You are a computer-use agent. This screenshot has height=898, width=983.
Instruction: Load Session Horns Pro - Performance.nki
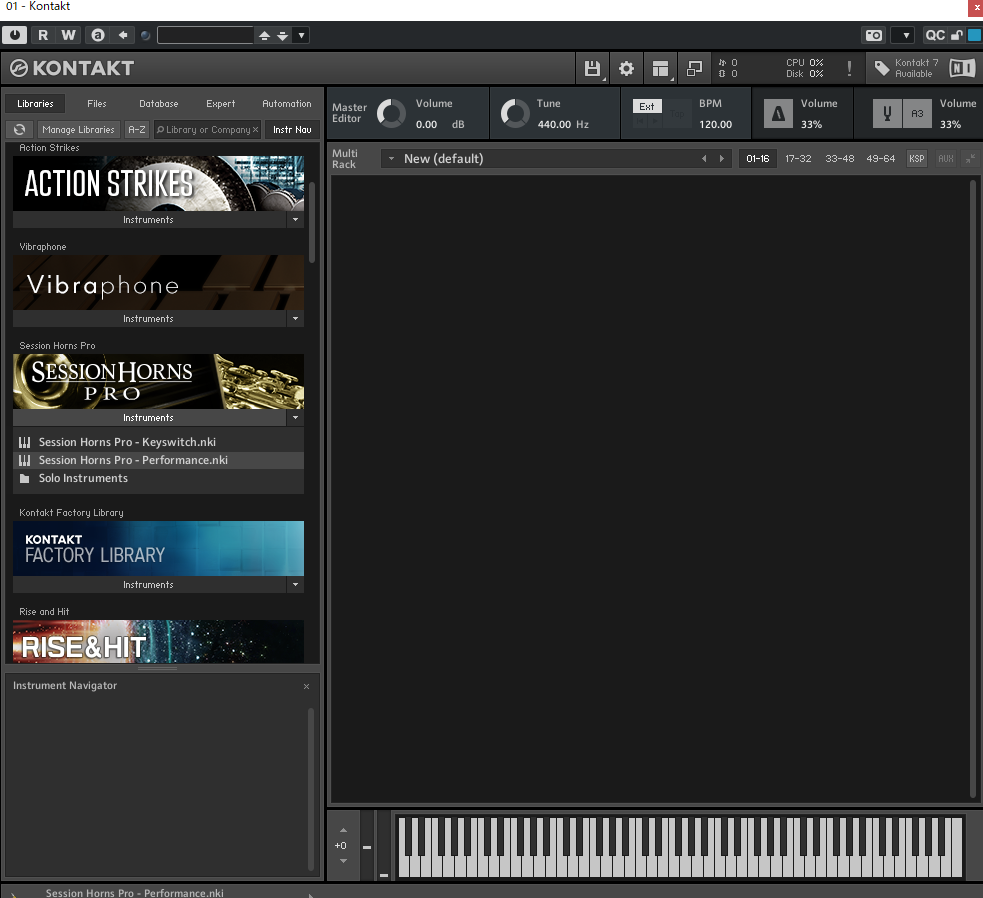135,459
